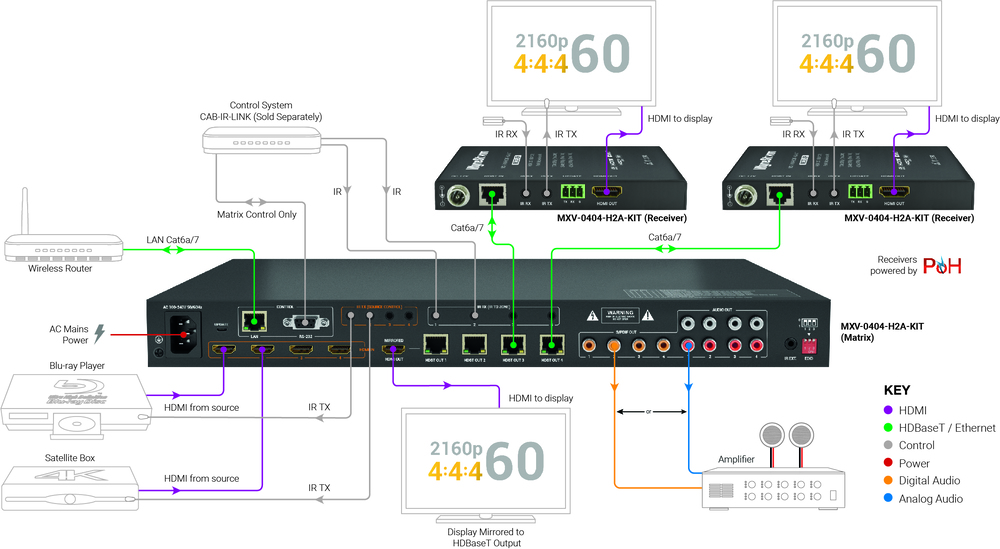Click the IR EXT jack on matrix
This screenshot has width=1000, height=549.
point(791,345)
